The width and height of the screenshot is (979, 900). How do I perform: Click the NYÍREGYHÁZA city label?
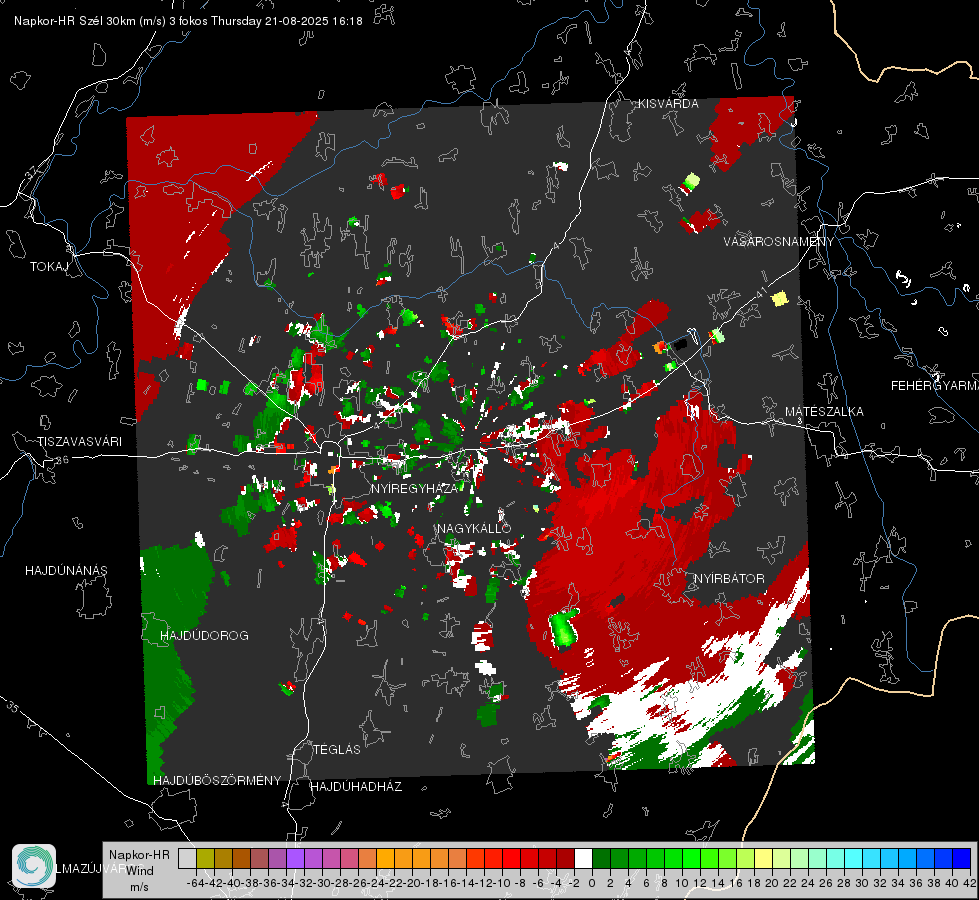[x=414, y=488]
